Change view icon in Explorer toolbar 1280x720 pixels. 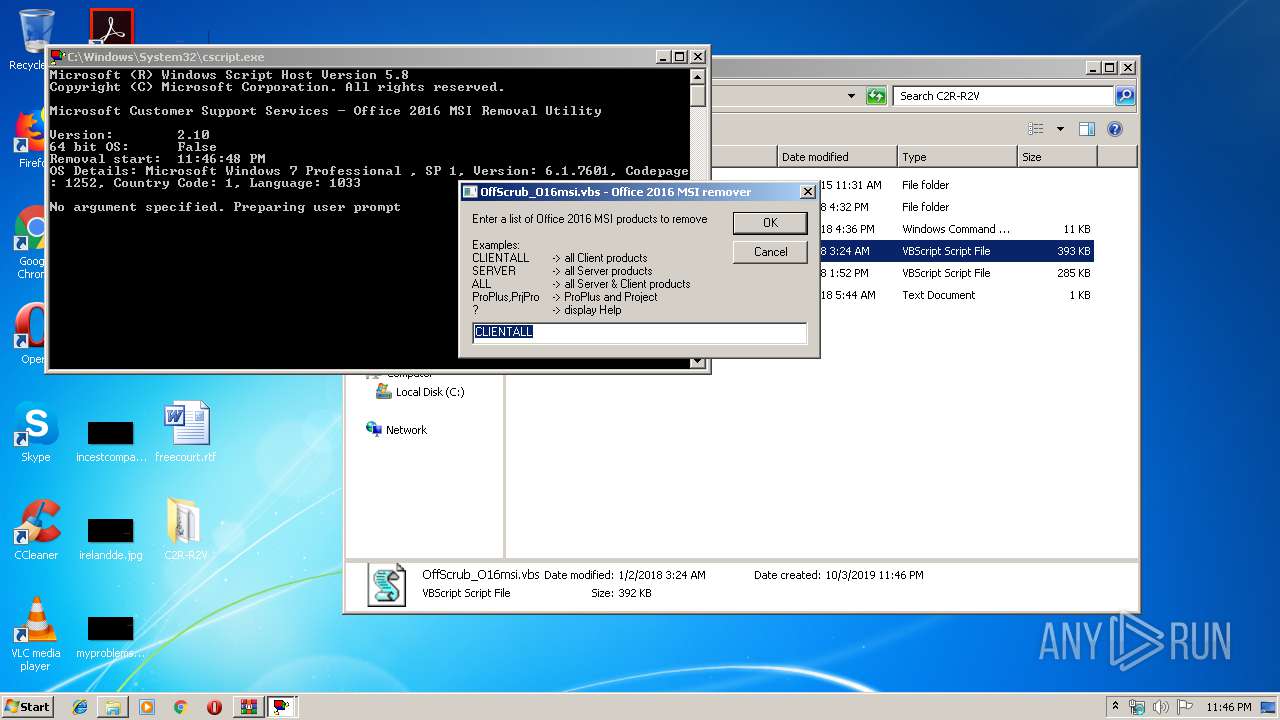tap(1036, 129)
